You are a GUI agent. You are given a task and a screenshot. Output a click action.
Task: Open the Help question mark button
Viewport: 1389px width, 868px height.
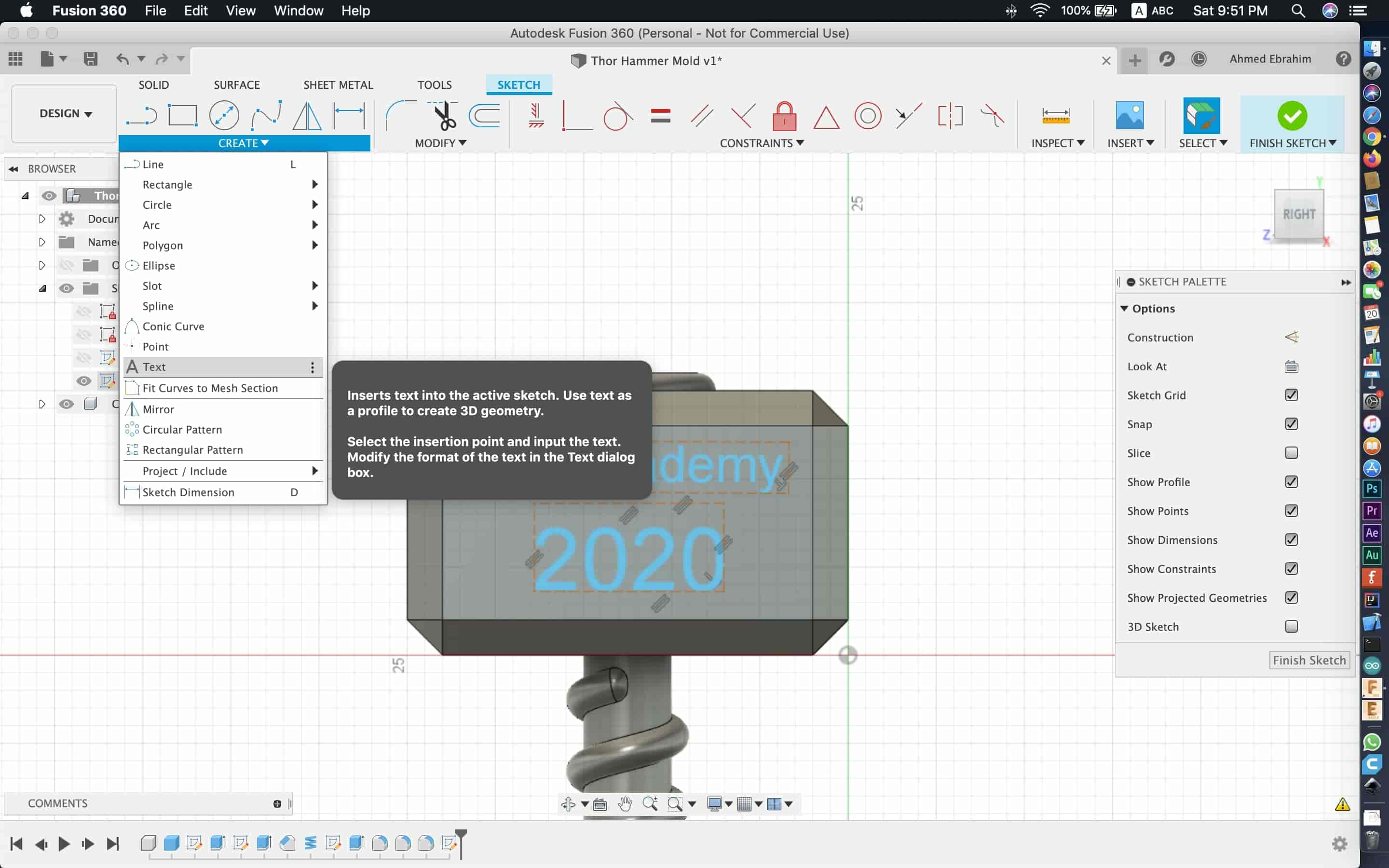pos(1344,58)
